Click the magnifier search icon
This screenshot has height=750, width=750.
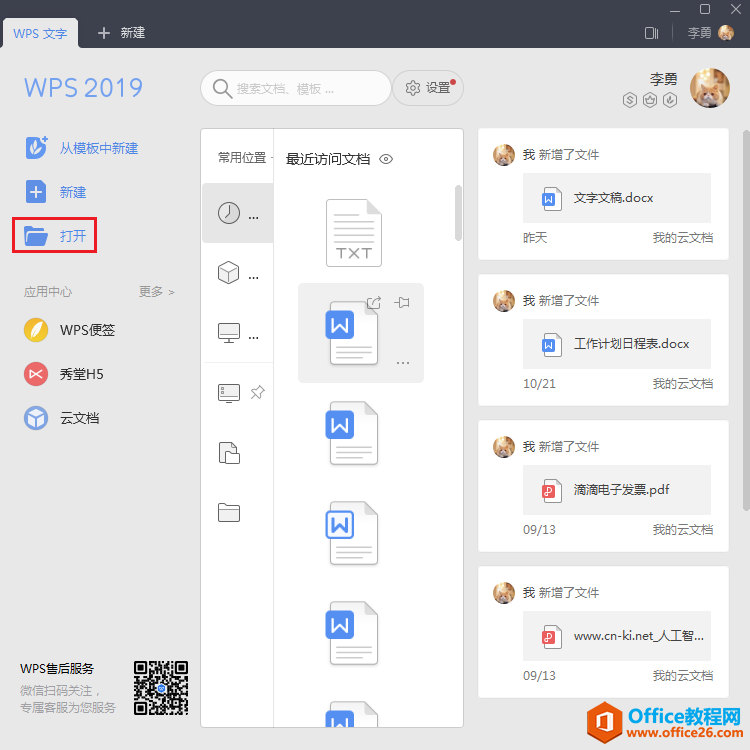(222, 88)
